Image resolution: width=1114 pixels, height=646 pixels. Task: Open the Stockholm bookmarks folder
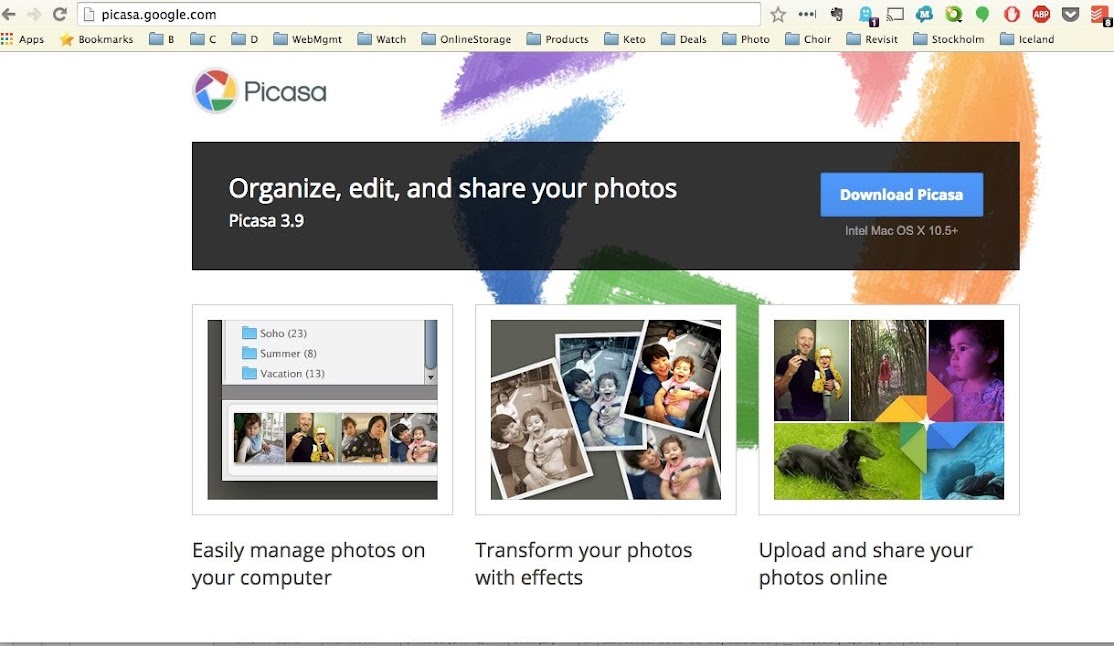point(948,39)
